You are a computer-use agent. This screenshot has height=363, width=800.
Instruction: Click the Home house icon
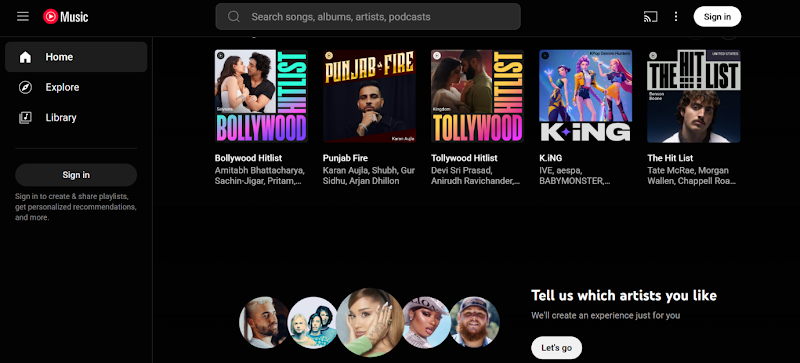click(x=25, y=57)
